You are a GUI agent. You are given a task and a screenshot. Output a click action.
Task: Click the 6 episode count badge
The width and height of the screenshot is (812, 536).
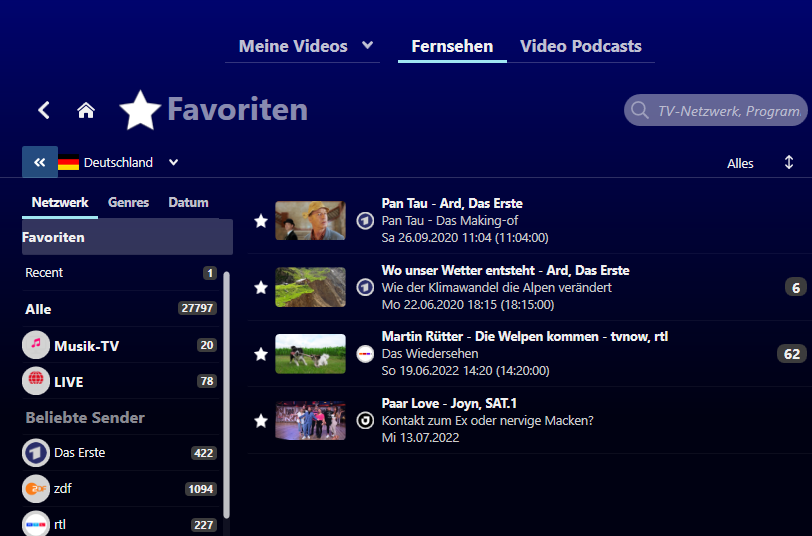(x=796, y=287)
